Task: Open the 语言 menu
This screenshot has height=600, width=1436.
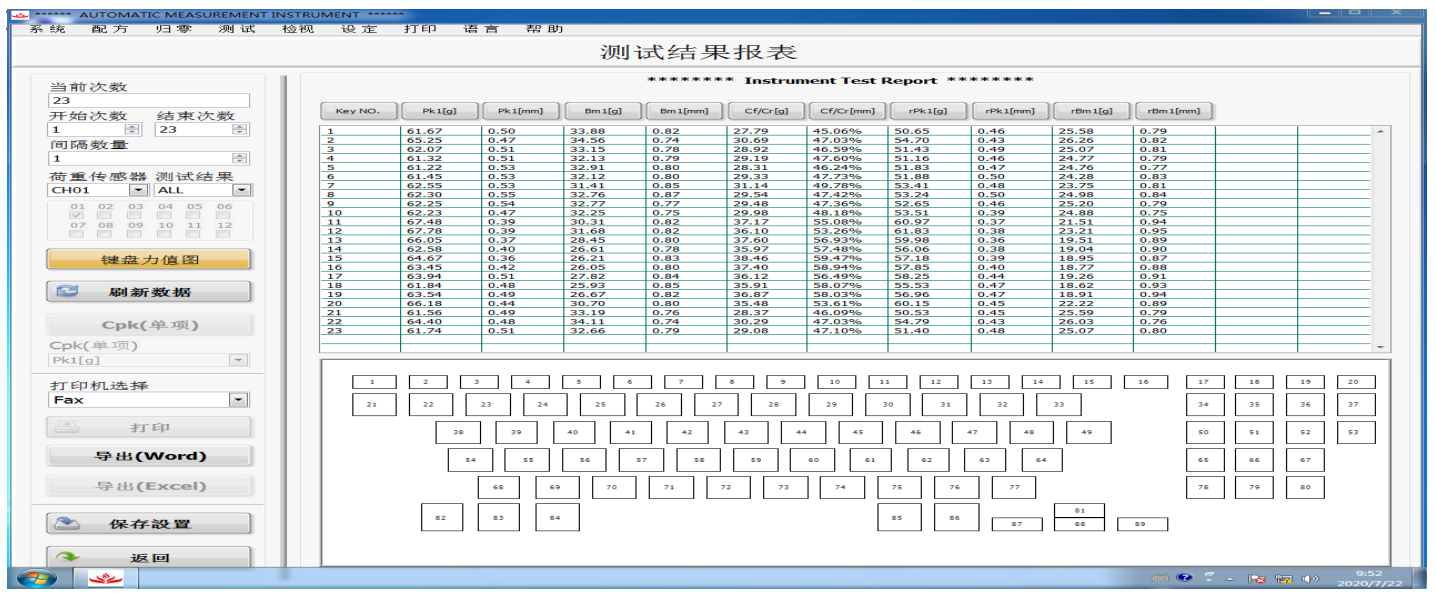Action: [x=481, y=29]
